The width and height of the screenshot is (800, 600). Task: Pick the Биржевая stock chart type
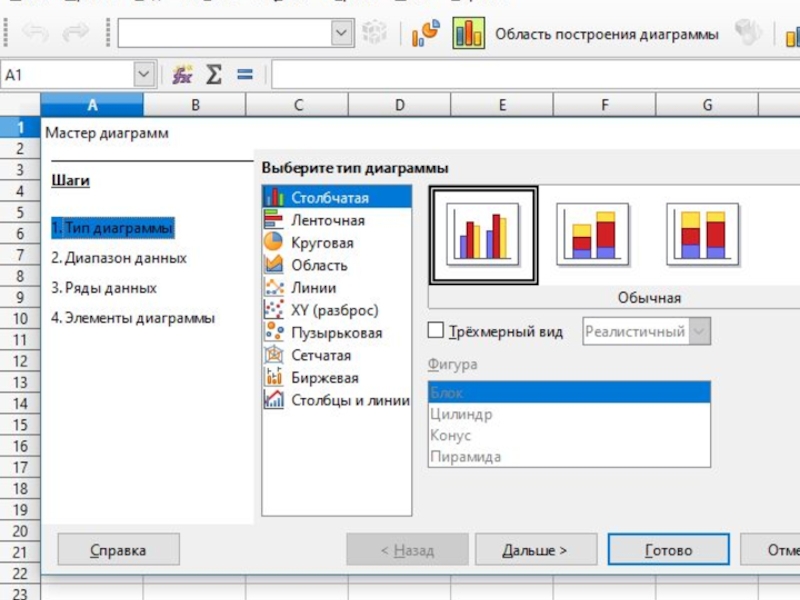tap(324, 378)
